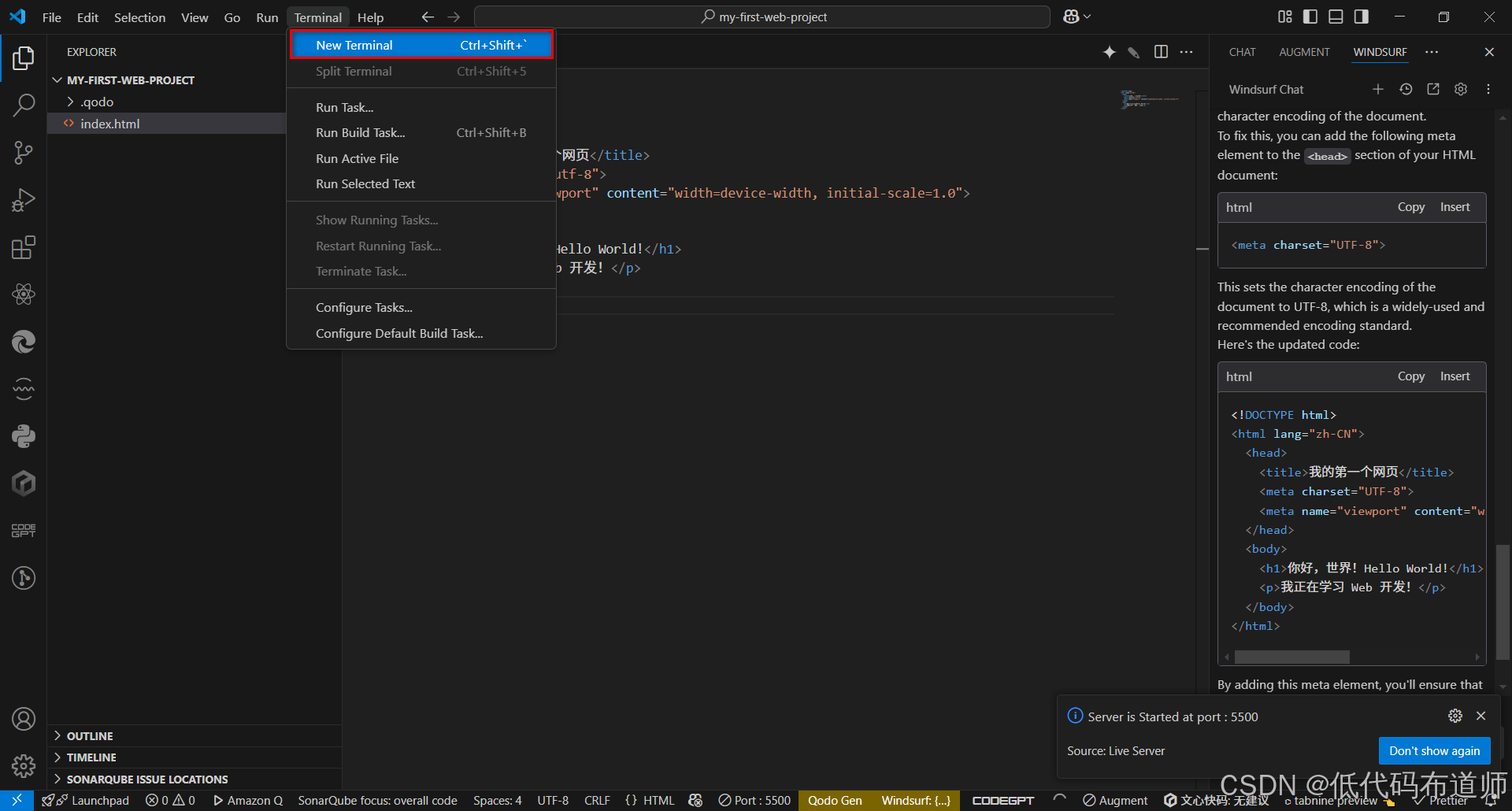The height and width of the screenshot is (811, 1512).
Task: Select Run Active File
Action: (421, 158)
